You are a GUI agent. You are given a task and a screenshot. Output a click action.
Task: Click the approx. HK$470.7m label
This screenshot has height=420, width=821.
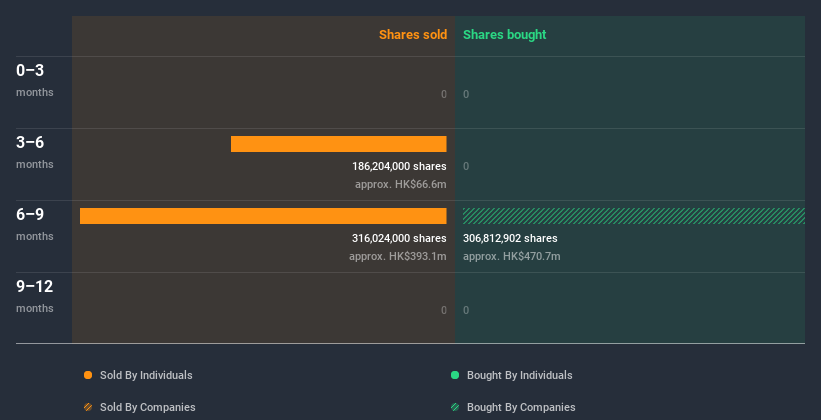pyautogui.click(x=512, y=257)
